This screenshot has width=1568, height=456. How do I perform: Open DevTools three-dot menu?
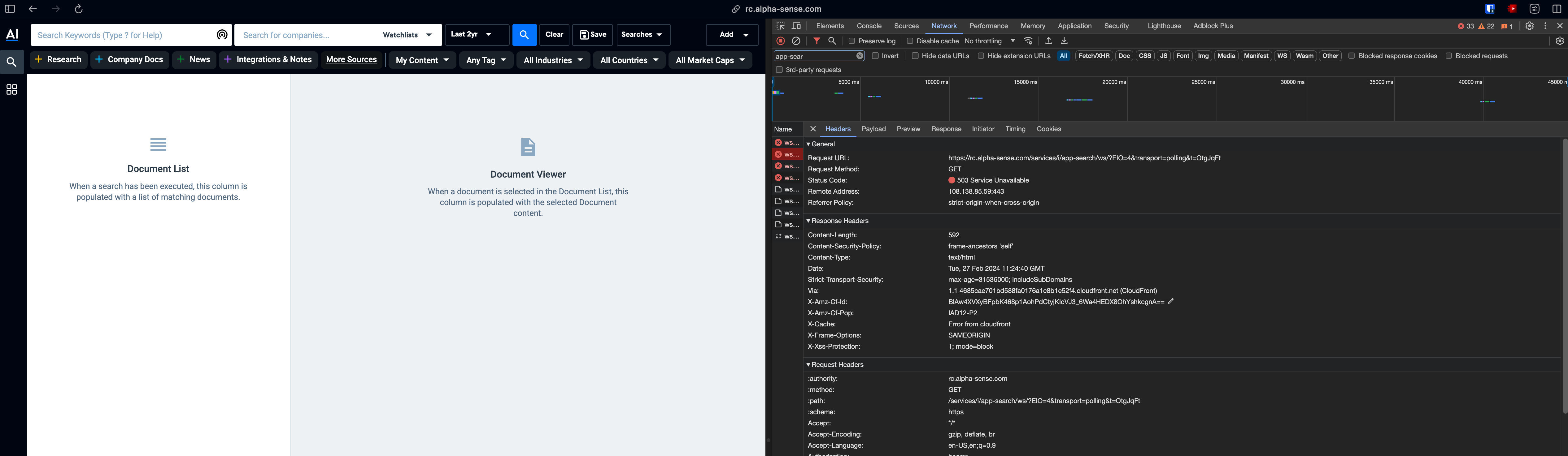(x=1545, y=26)
